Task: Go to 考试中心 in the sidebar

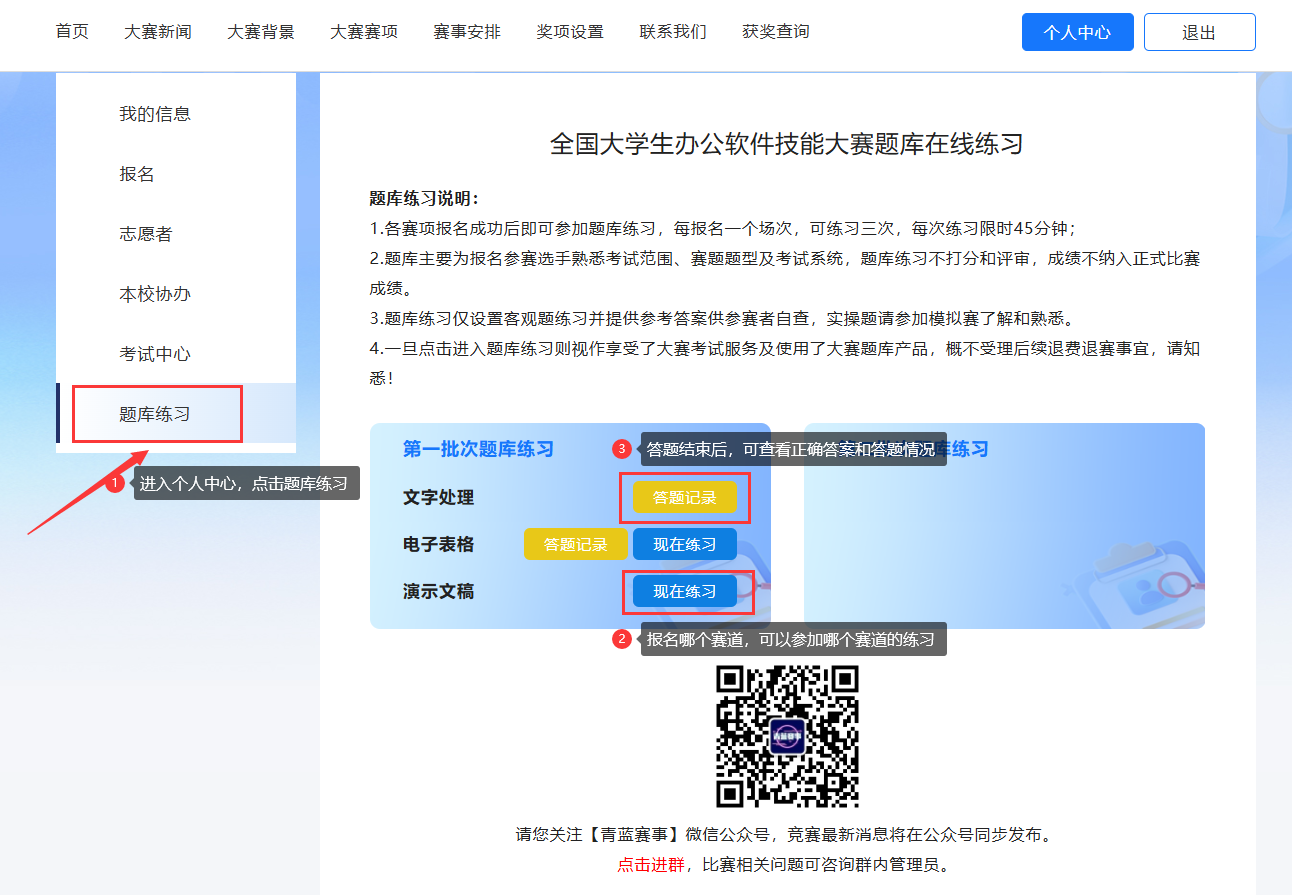Action: click(155, 354)
